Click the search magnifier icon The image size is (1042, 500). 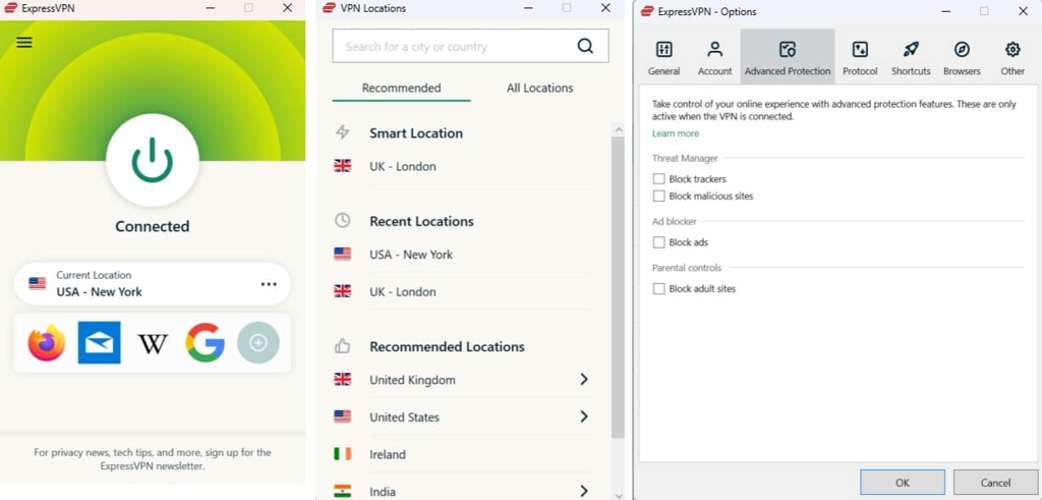[x=585, y=46]
